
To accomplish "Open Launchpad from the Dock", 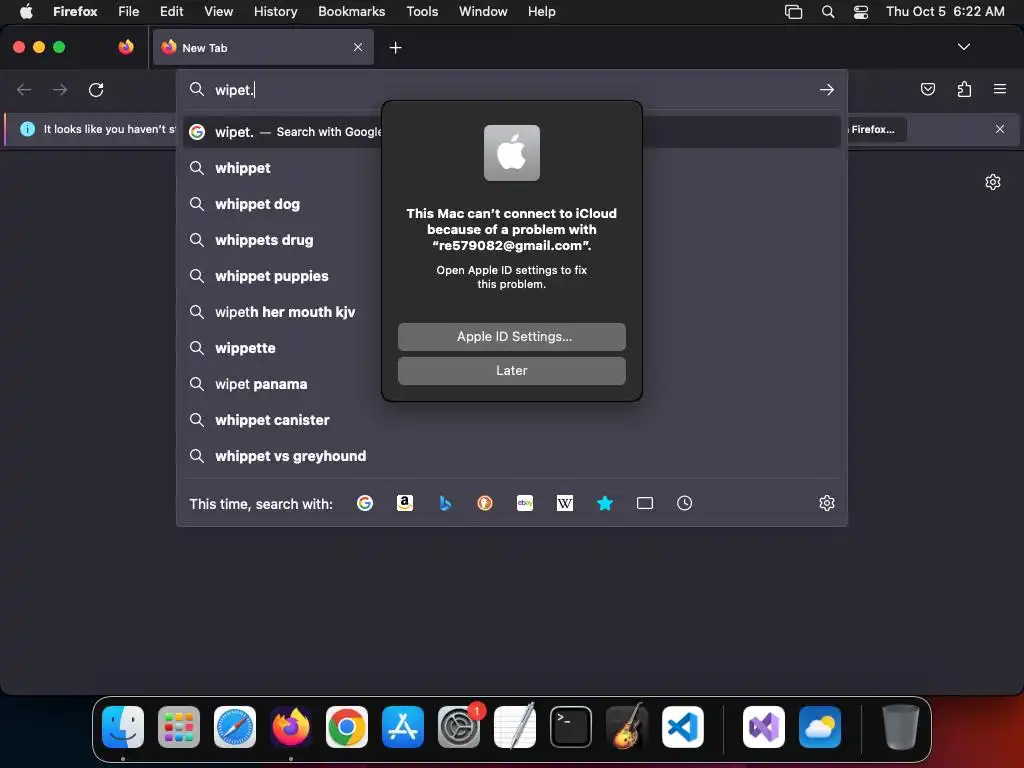I will click(x=179, y=727).
